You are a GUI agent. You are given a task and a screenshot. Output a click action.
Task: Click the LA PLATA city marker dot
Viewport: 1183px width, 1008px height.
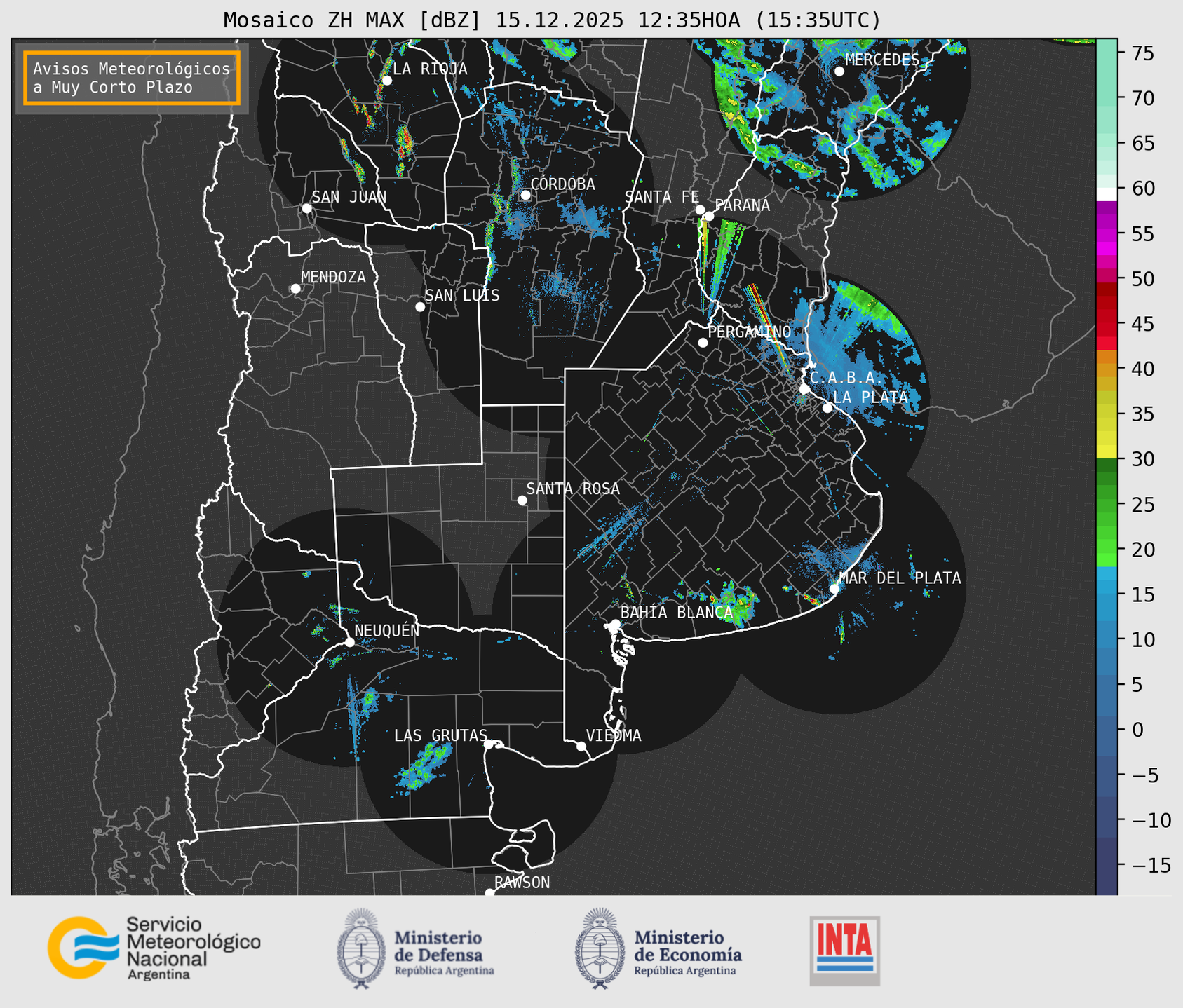pyautogui.click(x=827, y=408)
